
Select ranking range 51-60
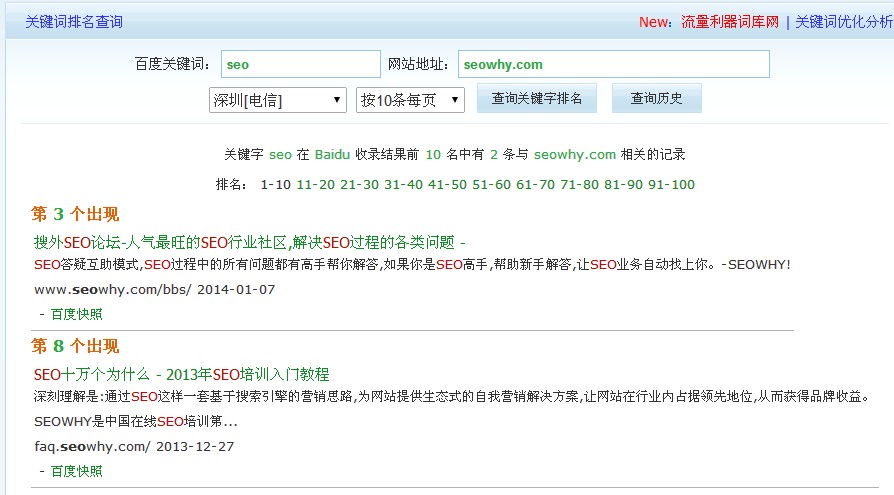tap(491, 185)
